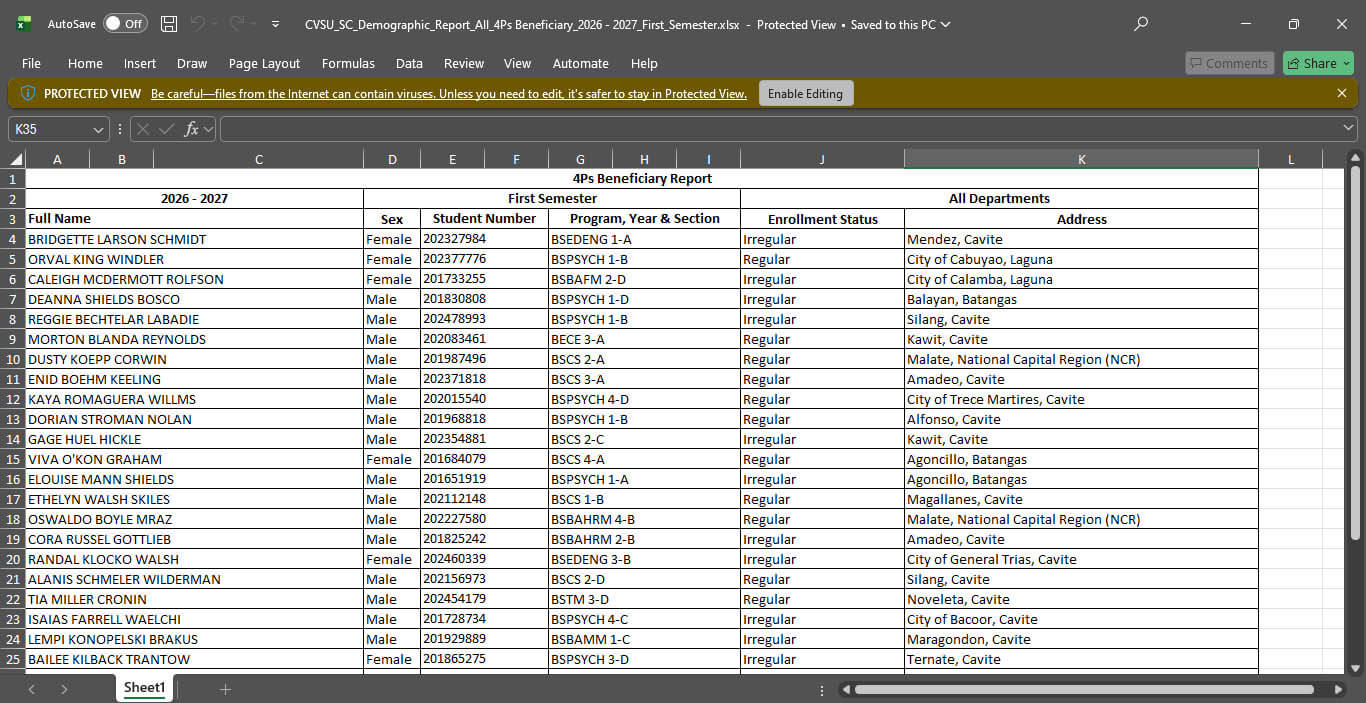Click the Enable Editing button

805,93
